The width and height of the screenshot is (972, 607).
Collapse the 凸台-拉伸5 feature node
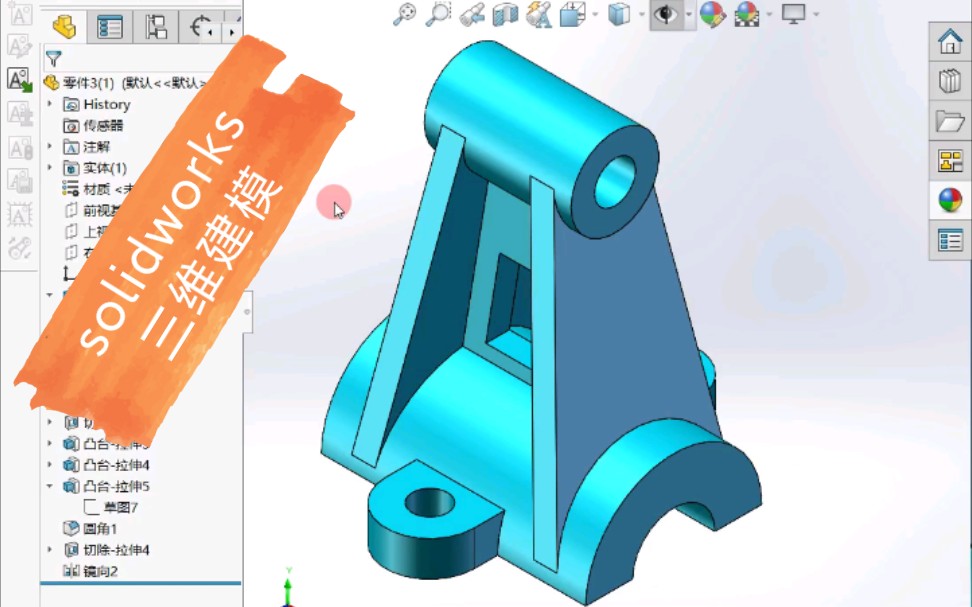(x=47, y=485)
